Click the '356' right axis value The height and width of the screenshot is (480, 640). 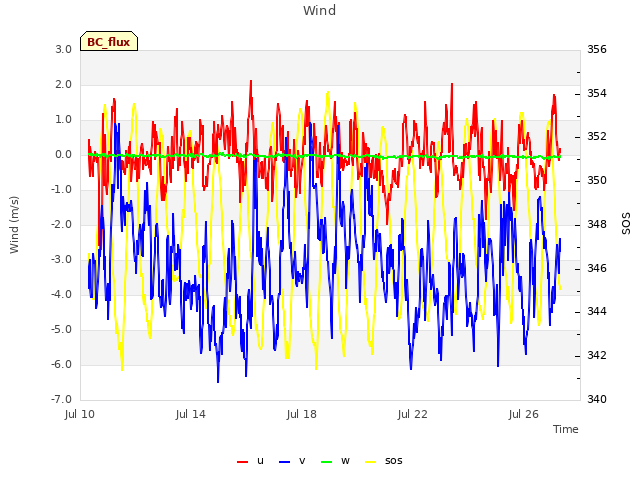[x=597, y=49]
